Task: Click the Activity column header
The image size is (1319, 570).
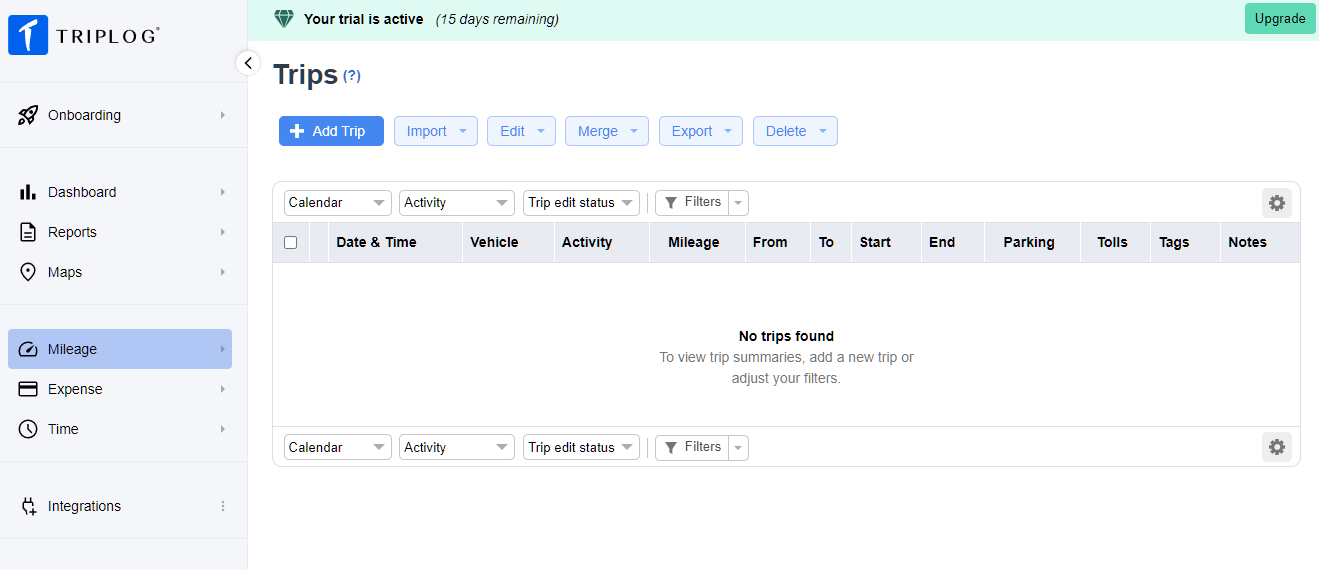Action: [602, 242]
